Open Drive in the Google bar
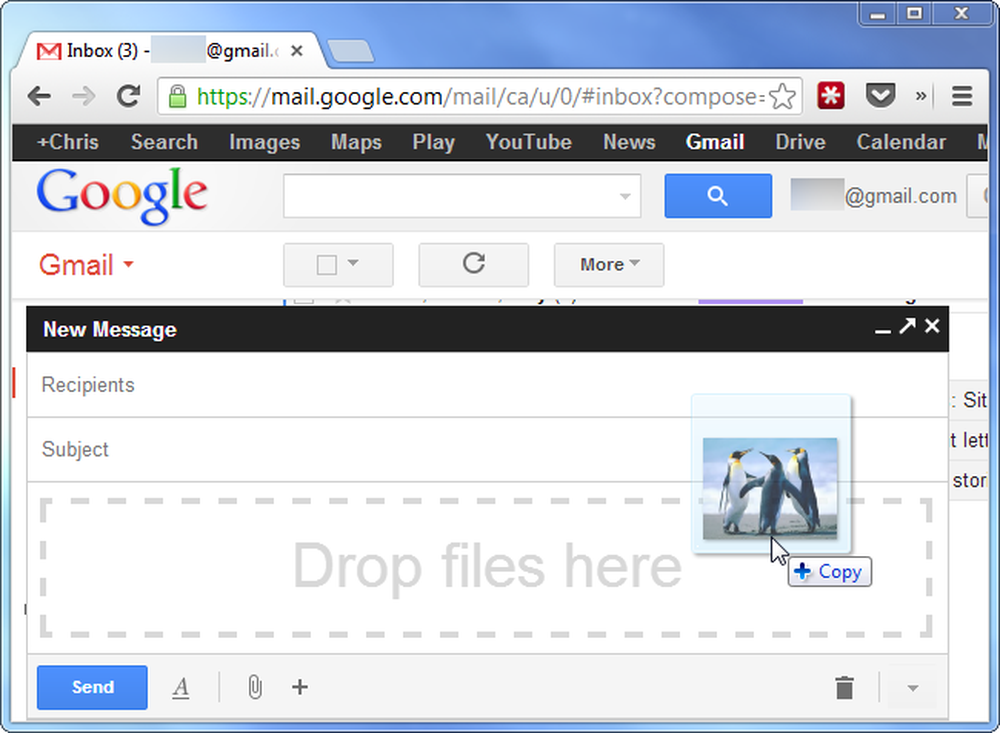 [x=800, y=142]
